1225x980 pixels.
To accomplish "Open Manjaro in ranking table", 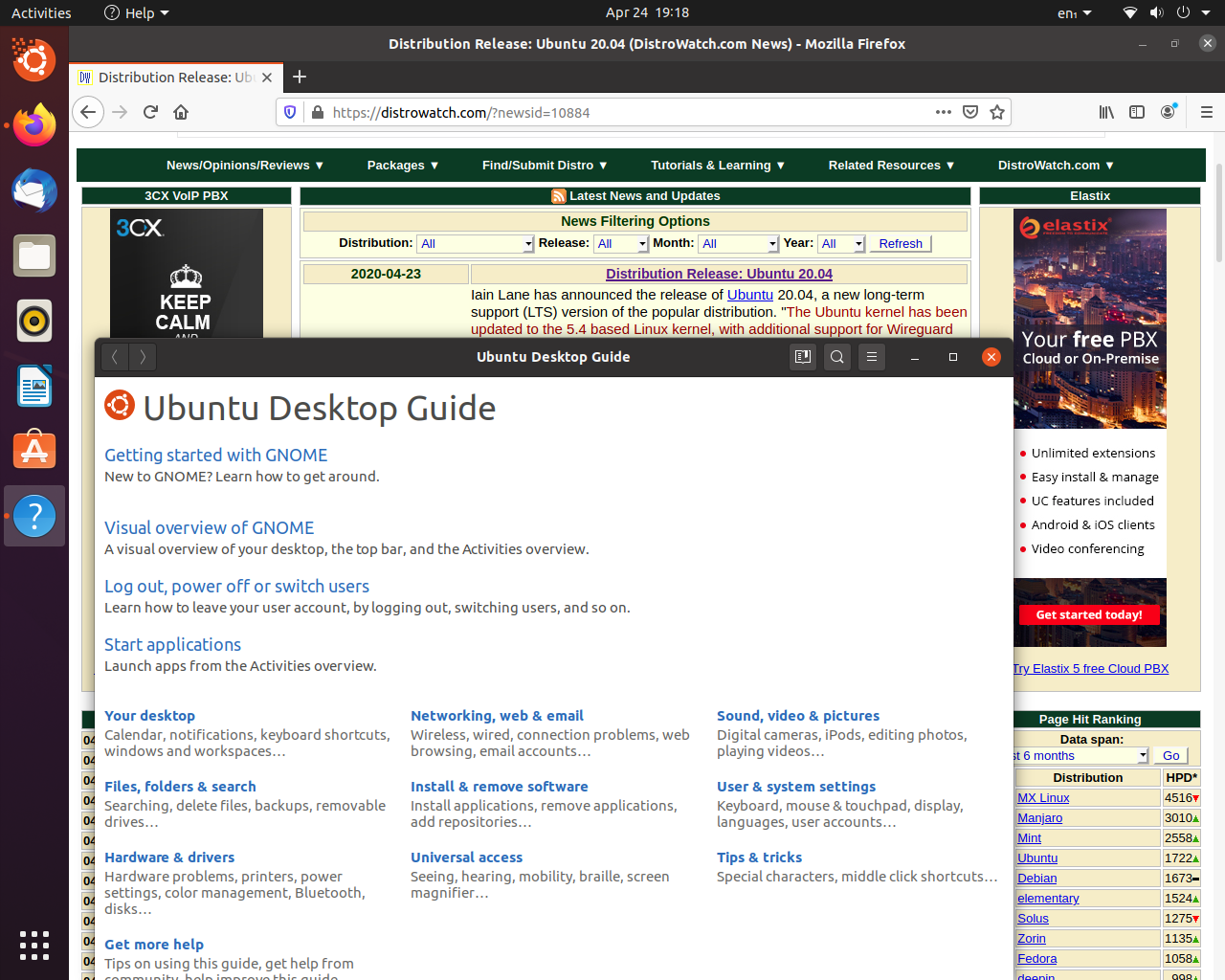I will coord(1039,818).
